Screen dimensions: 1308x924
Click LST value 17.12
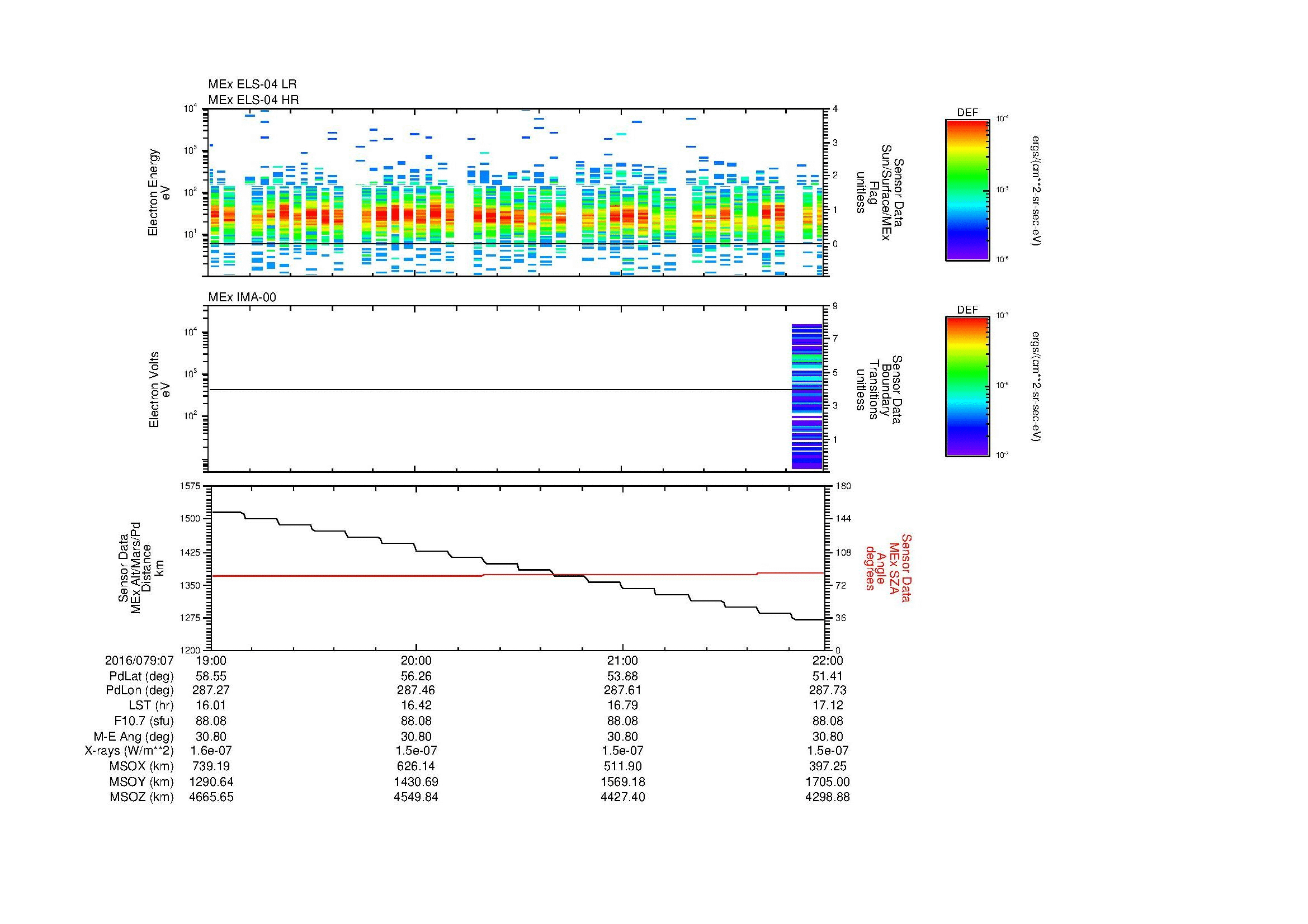828,706
